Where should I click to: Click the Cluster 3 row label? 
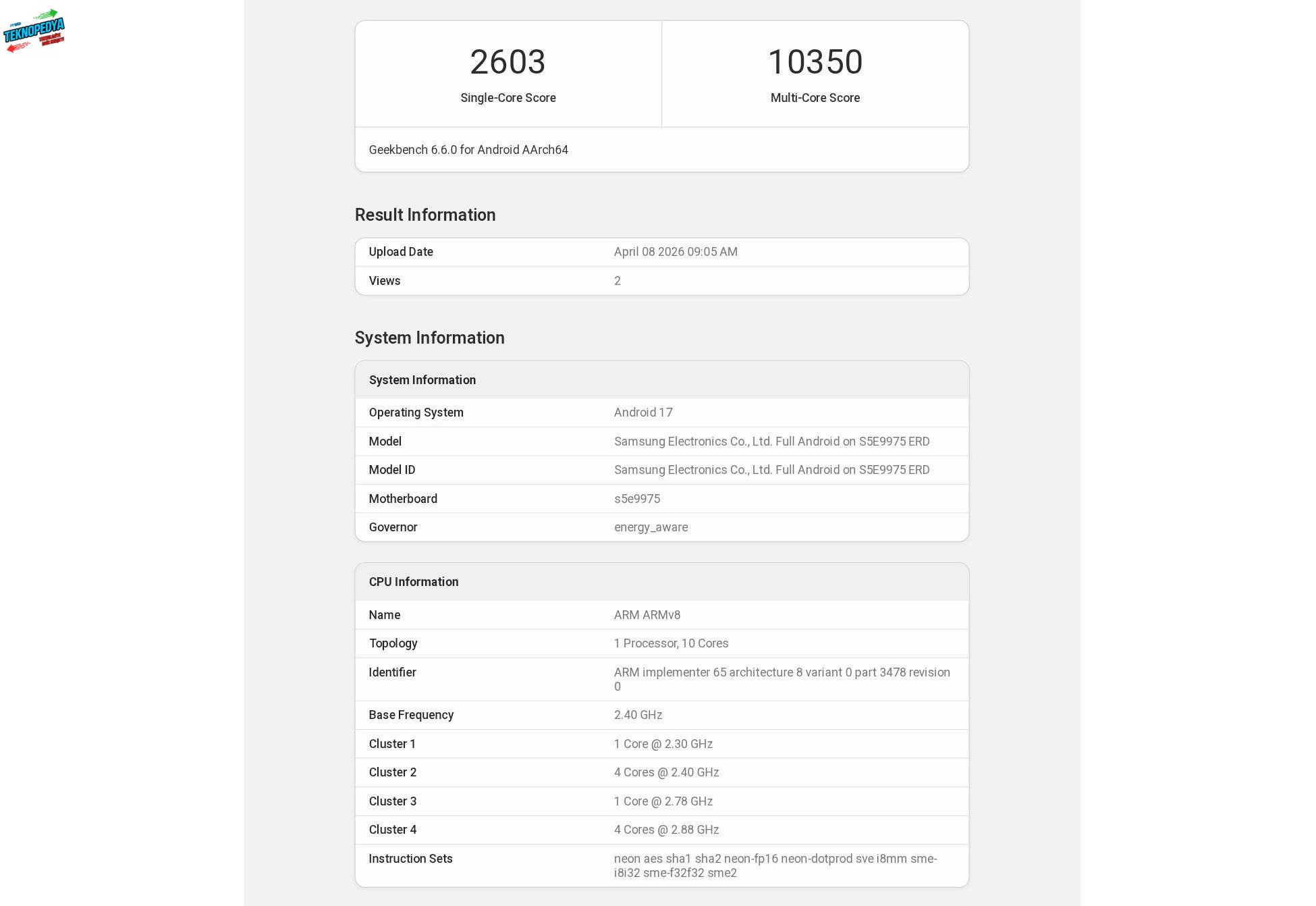pos(393,801)
